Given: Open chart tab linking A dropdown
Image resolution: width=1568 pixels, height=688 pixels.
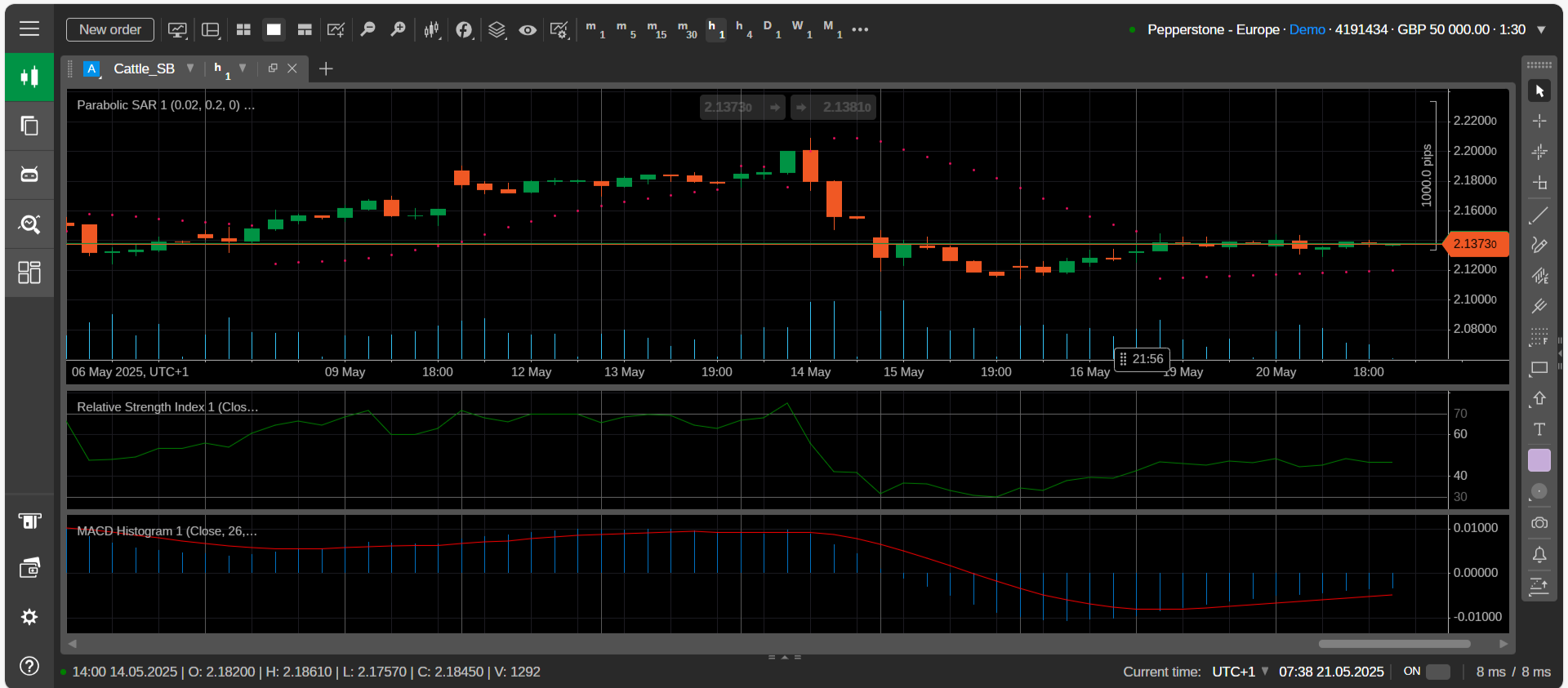Looking at the screenshot, I should tap(92, 69).
